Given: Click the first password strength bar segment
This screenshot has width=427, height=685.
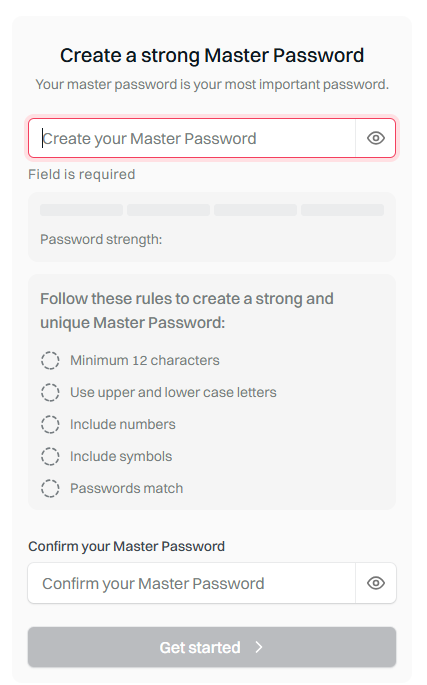Looking at the screenshot, I should click(81, 210).
